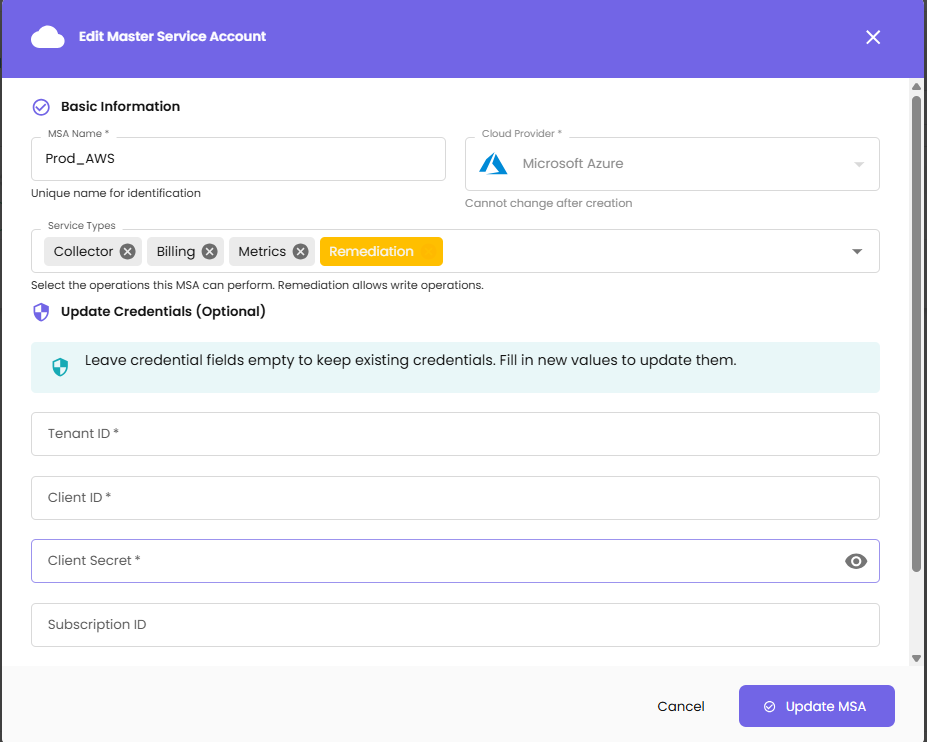Click the Update Credentials shield icon

click(x=41, y=312)
